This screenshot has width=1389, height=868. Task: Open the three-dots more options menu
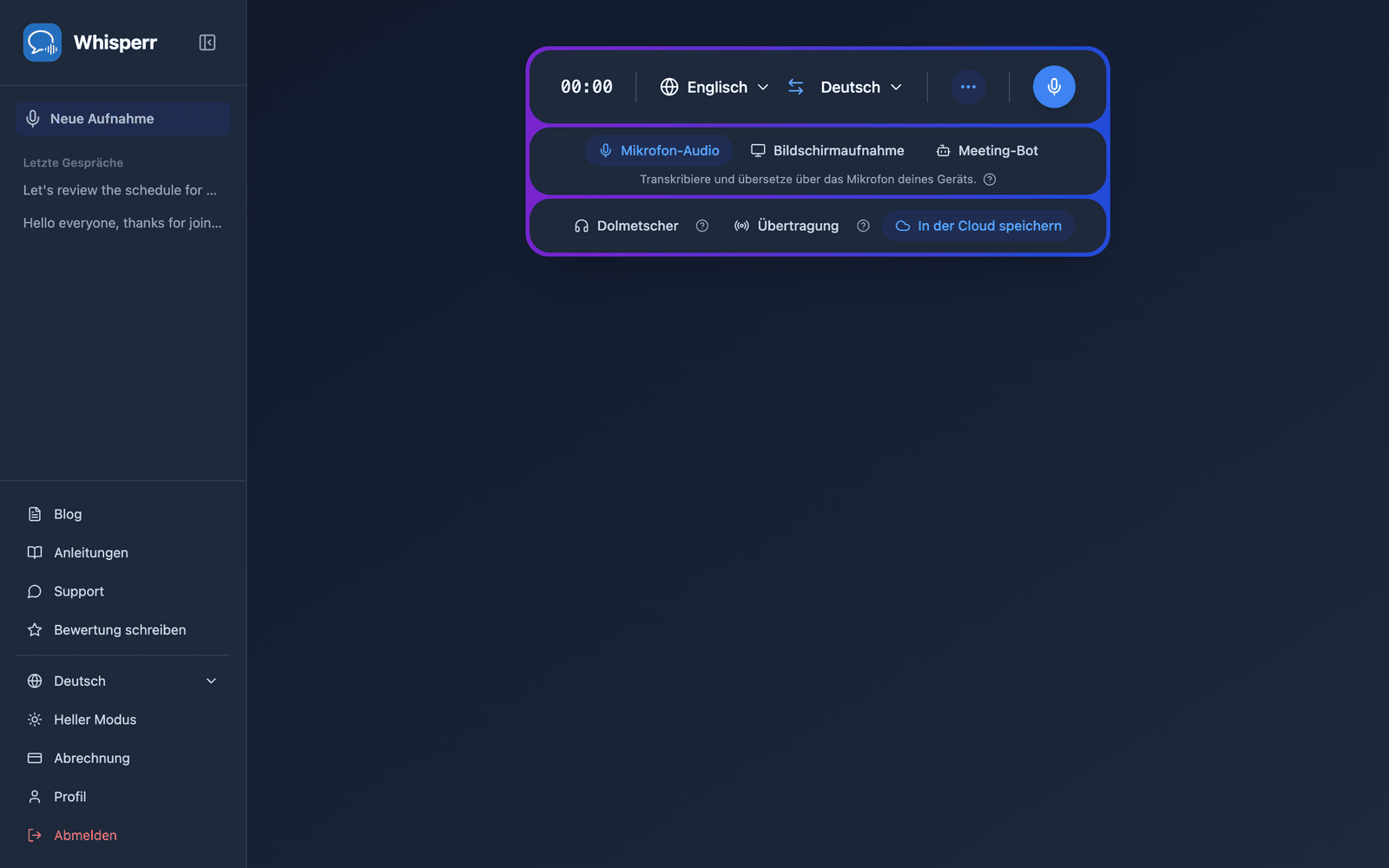[968, 87]
